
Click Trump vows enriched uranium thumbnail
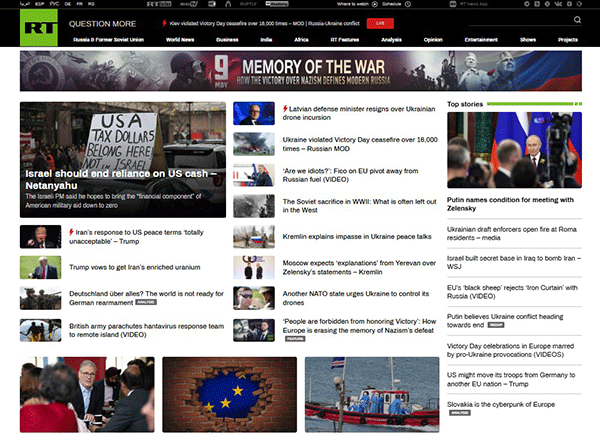[40, 267]
